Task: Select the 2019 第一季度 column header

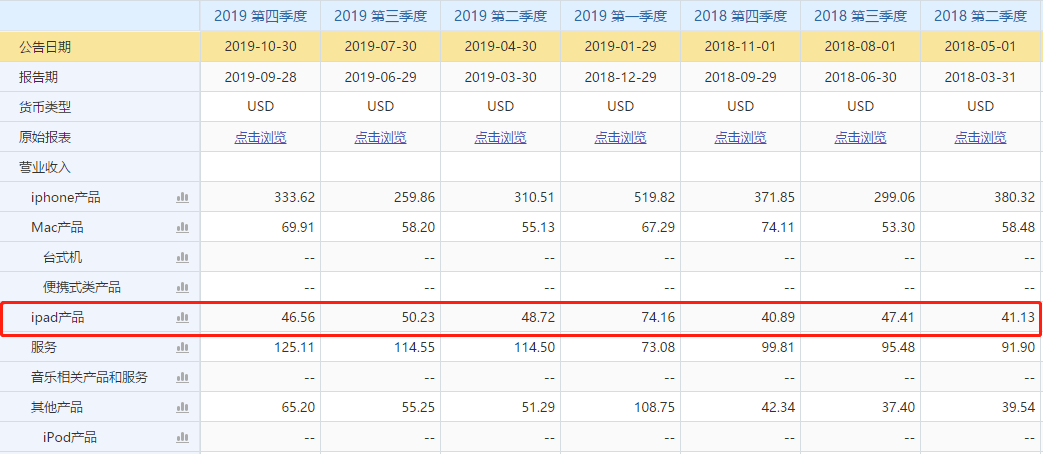Action: tap(621, 16)
